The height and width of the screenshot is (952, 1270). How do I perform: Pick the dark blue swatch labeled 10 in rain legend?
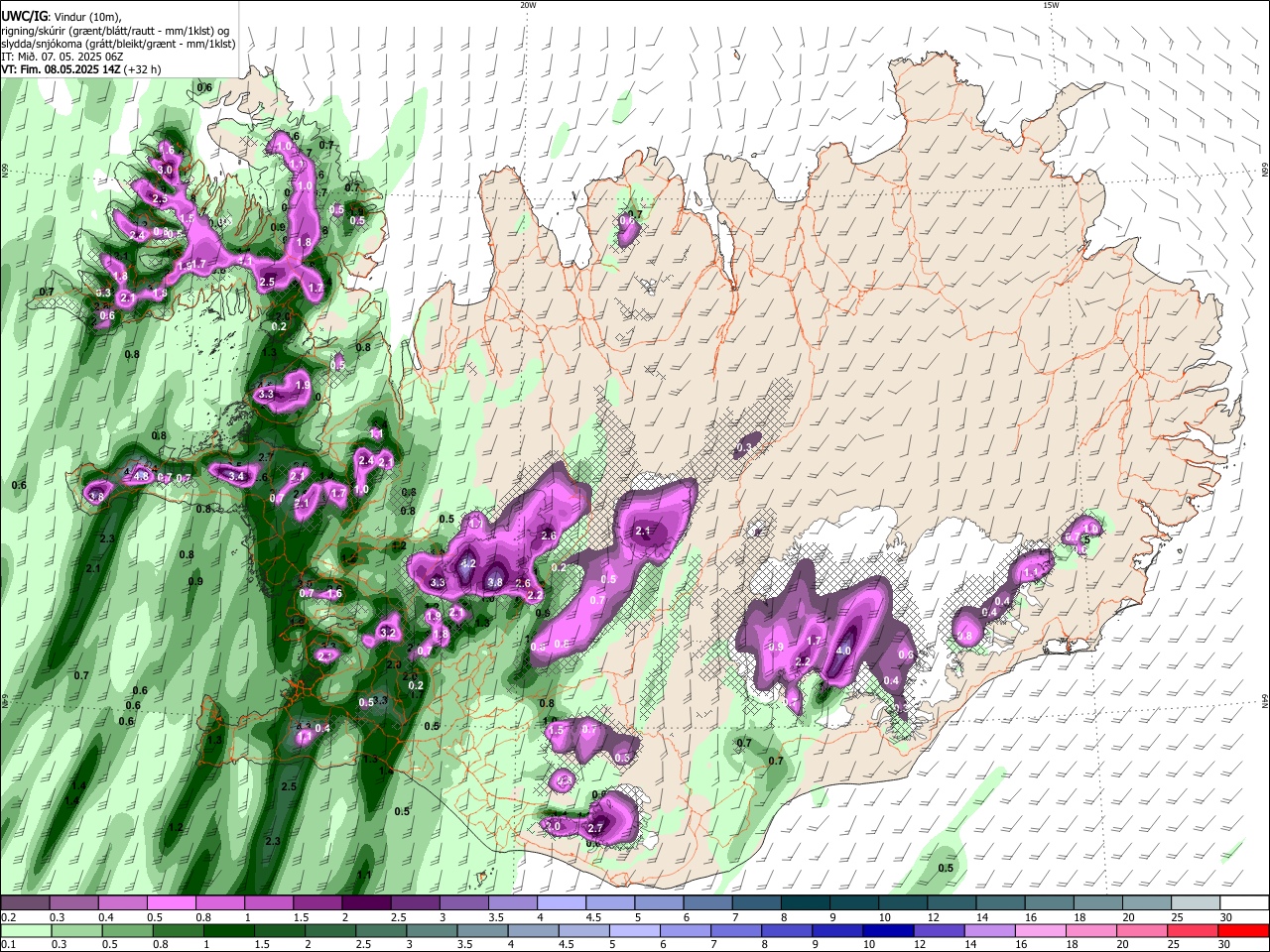tap(888, 931)
